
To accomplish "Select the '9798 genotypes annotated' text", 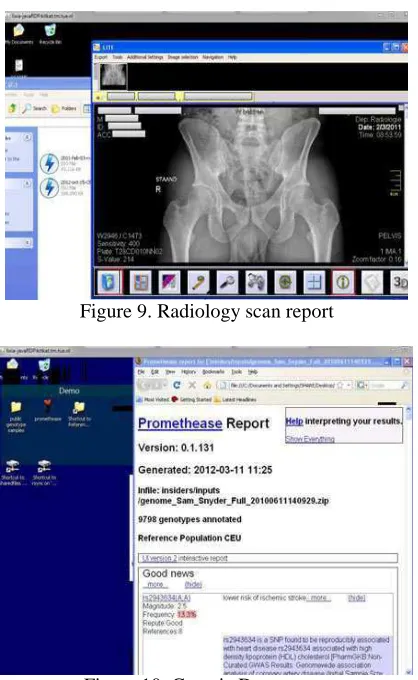I will (x=189, y=519).
